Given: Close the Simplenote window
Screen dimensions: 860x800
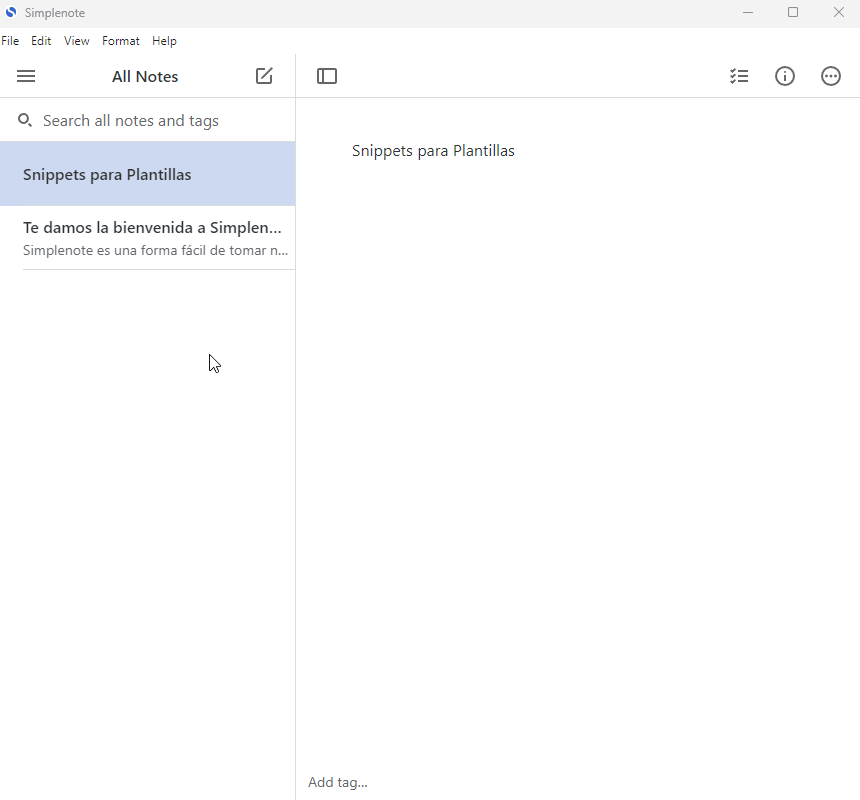Looking at the screenshot, I should coord(839,13).
